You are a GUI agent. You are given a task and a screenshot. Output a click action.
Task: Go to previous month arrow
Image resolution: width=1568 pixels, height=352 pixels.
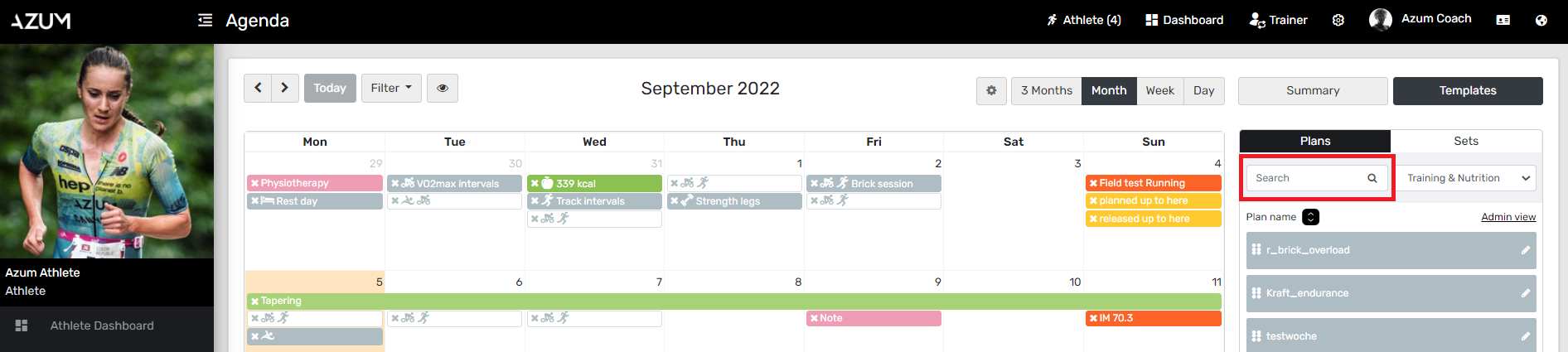[258, 88]
